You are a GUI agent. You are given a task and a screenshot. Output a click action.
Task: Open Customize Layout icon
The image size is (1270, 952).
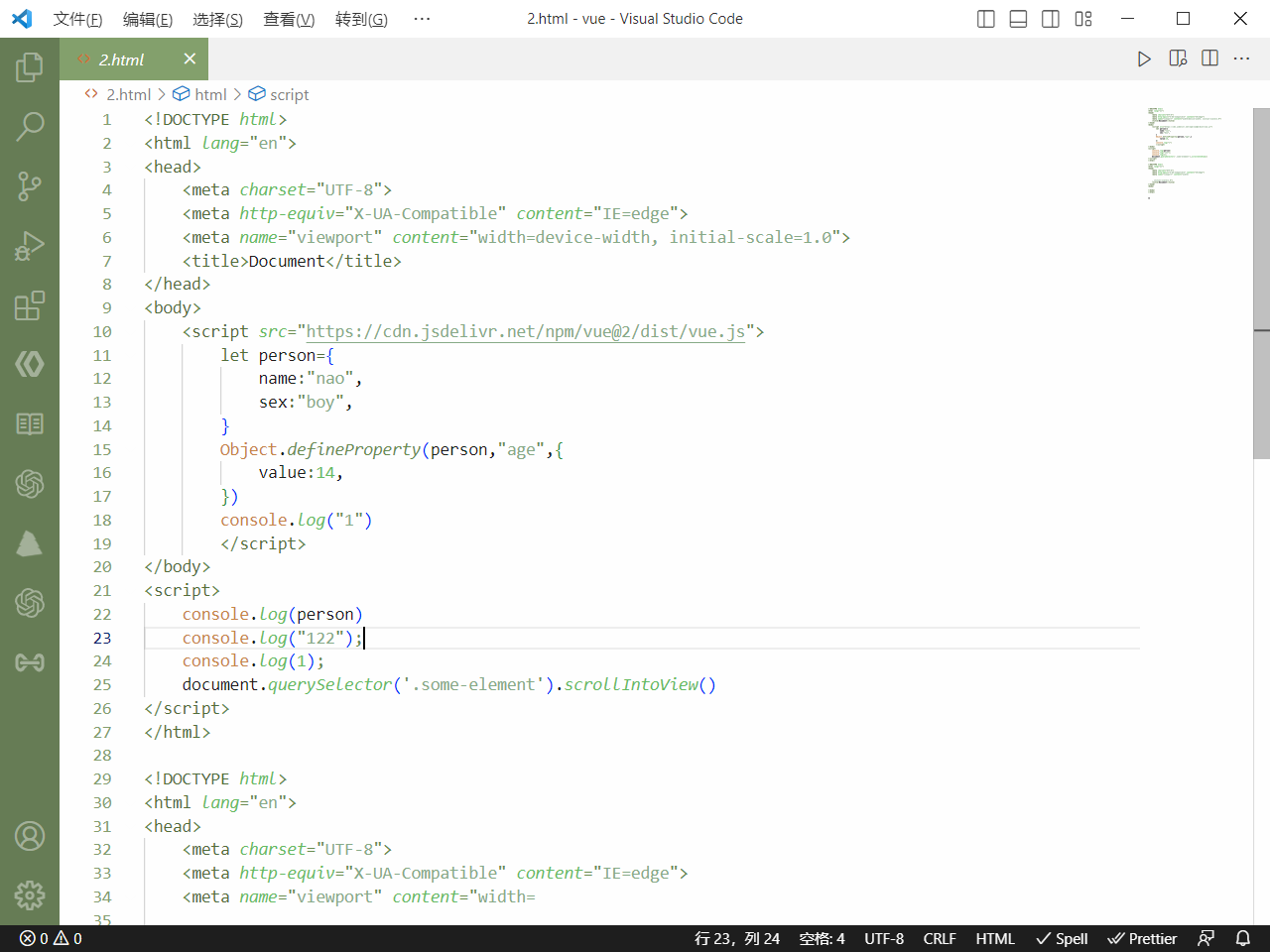pyautogui.click(x=1083, y=19)
